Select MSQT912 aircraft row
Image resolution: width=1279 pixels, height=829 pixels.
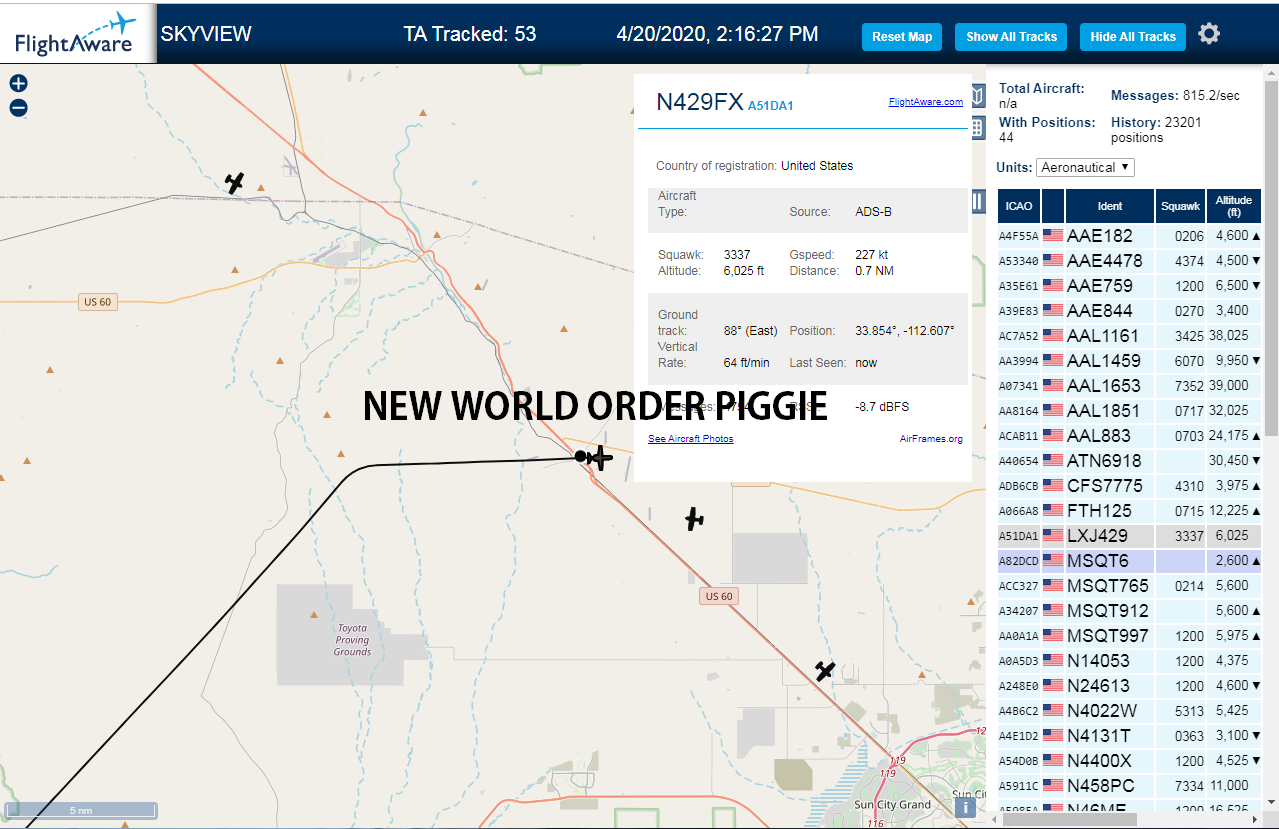click(1130, 611)
